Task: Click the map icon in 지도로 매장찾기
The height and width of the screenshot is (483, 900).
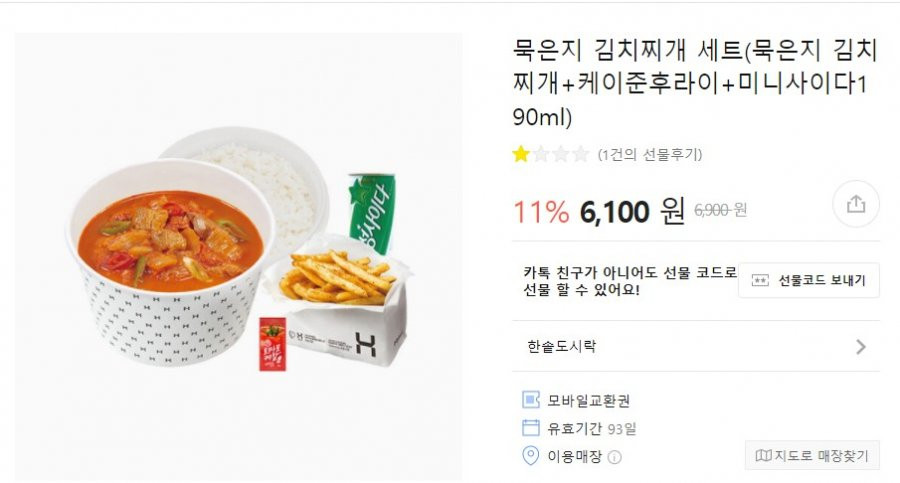Action: point(763,456)
